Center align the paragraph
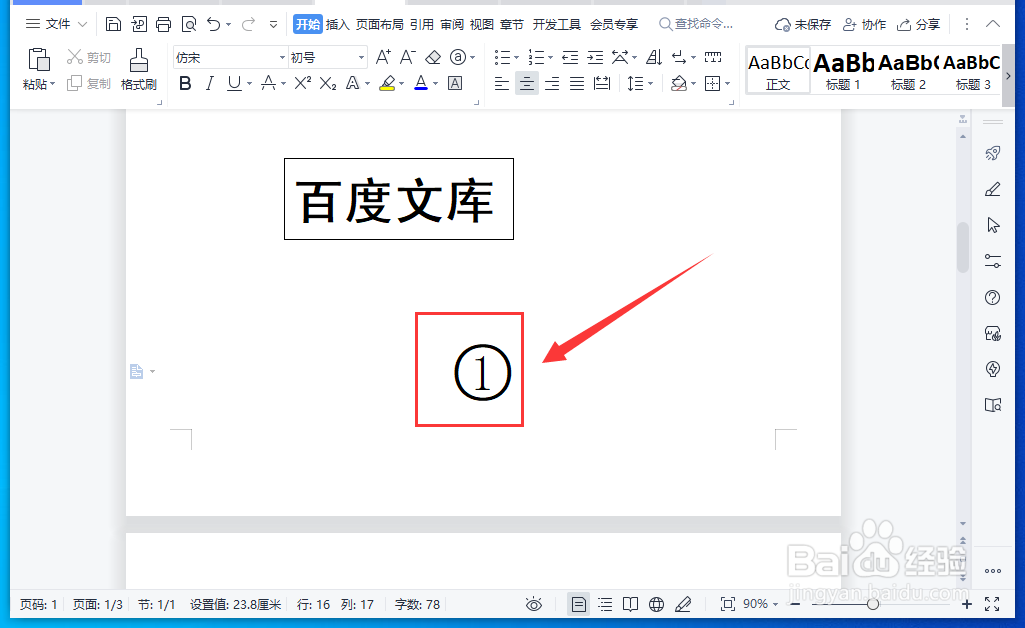1025x628 pixels. (526, 83)
